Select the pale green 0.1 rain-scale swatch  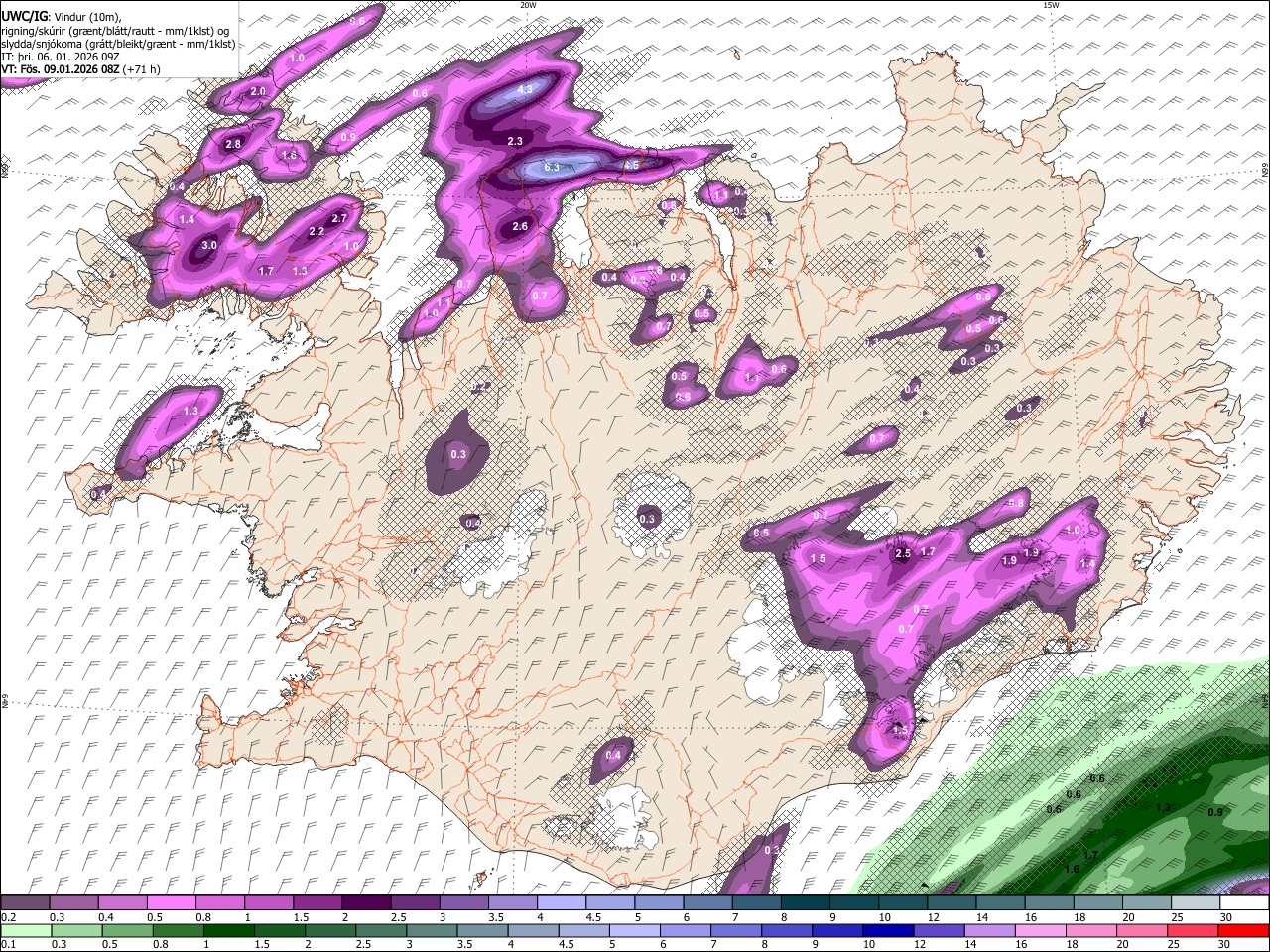26,931
